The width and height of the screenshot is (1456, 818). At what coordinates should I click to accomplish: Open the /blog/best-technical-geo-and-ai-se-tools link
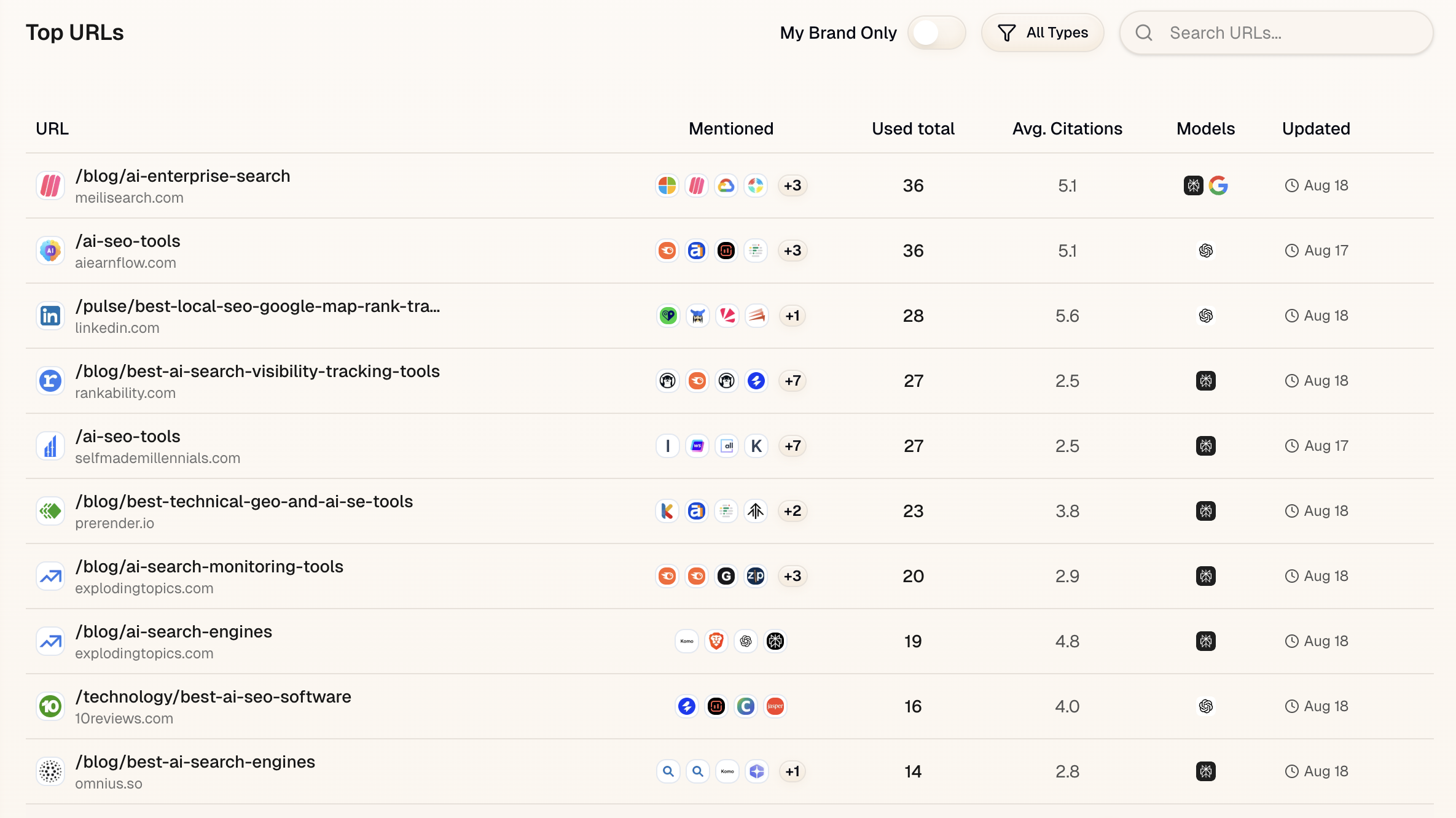(244, 502)
